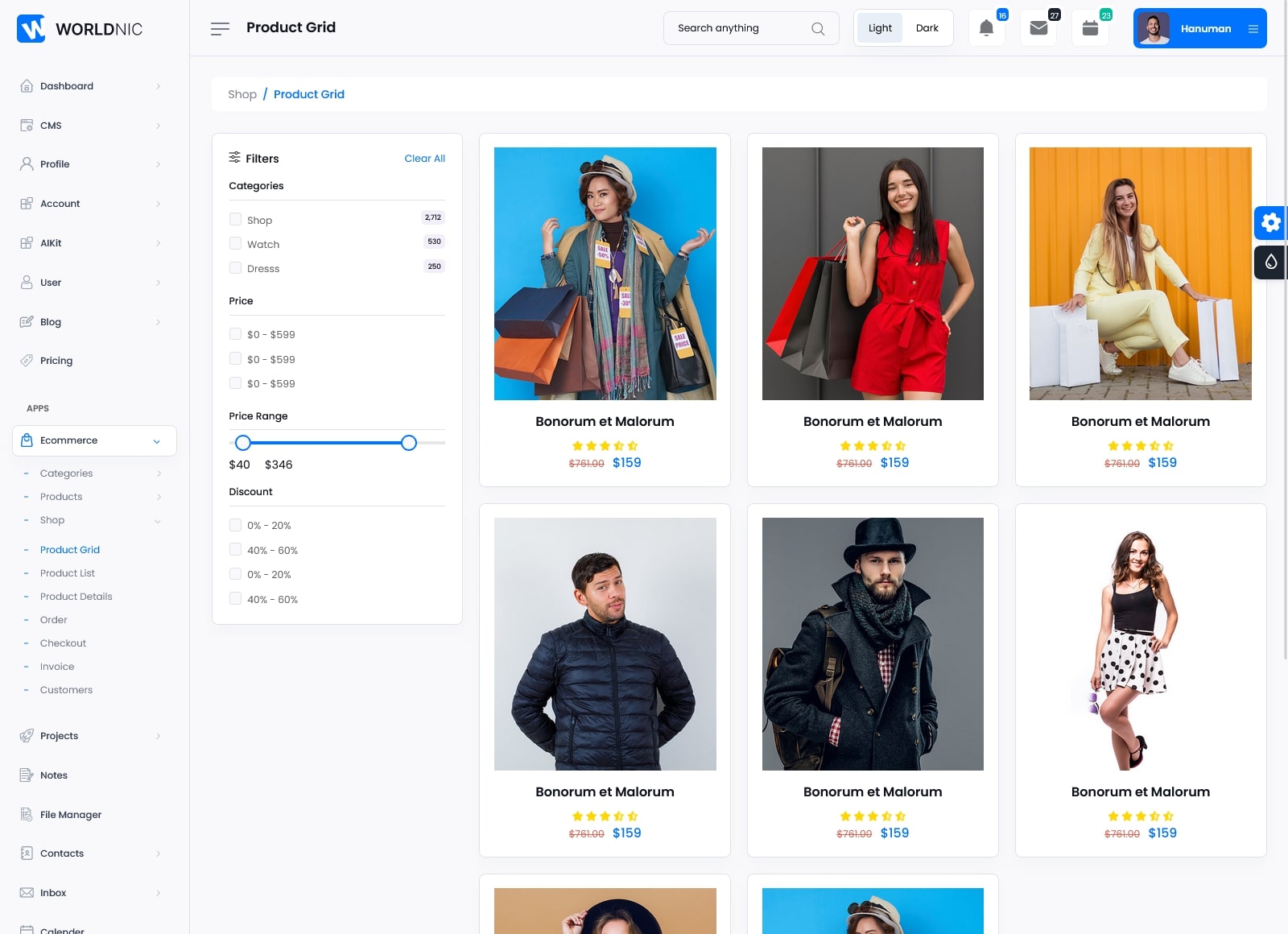Open the calendar icon in header
Screen dimensions: 1288x934
click(x=1090, y=28)
